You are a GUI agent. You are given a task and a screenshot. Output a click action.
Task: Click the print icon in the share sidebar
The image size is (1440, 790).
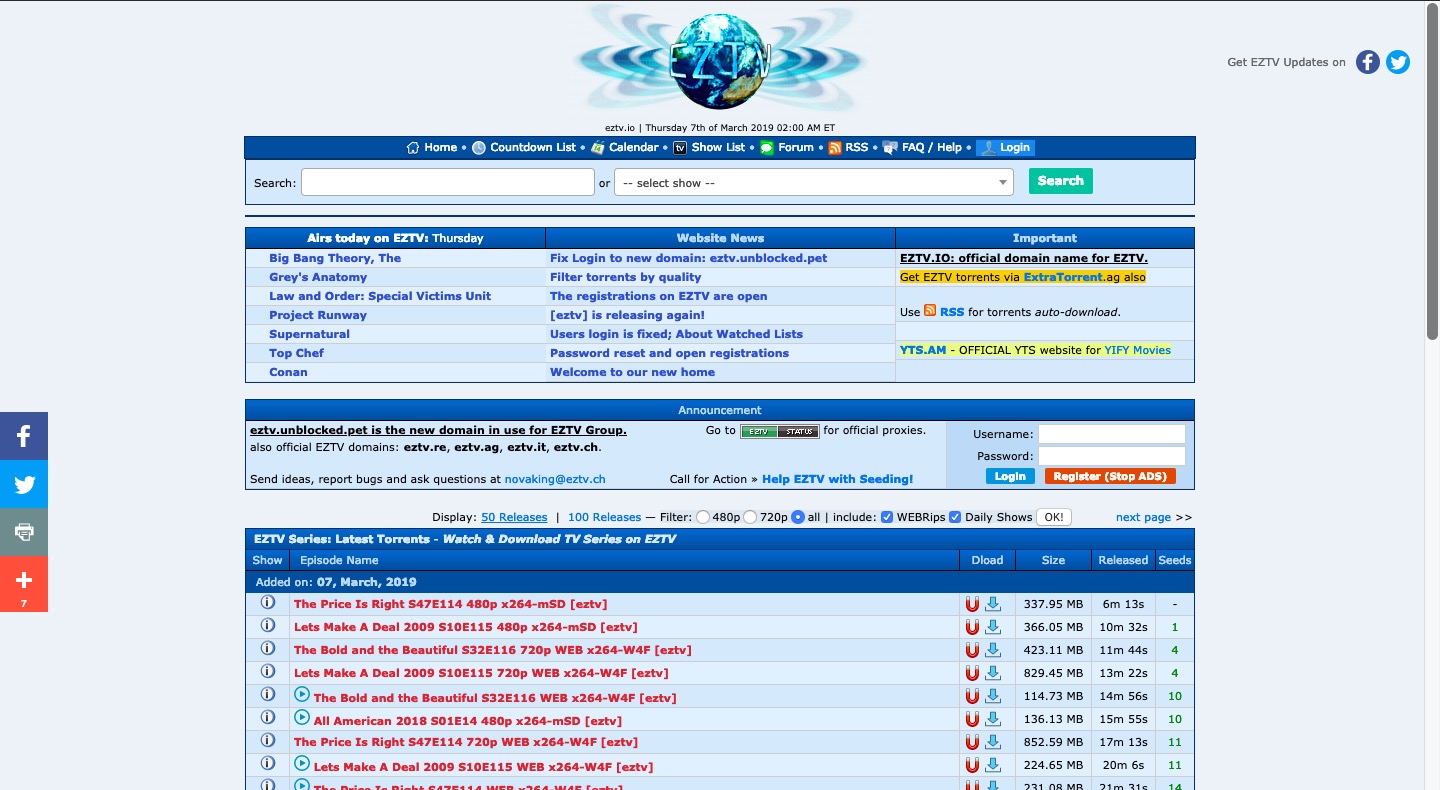(x=24, y=532)
